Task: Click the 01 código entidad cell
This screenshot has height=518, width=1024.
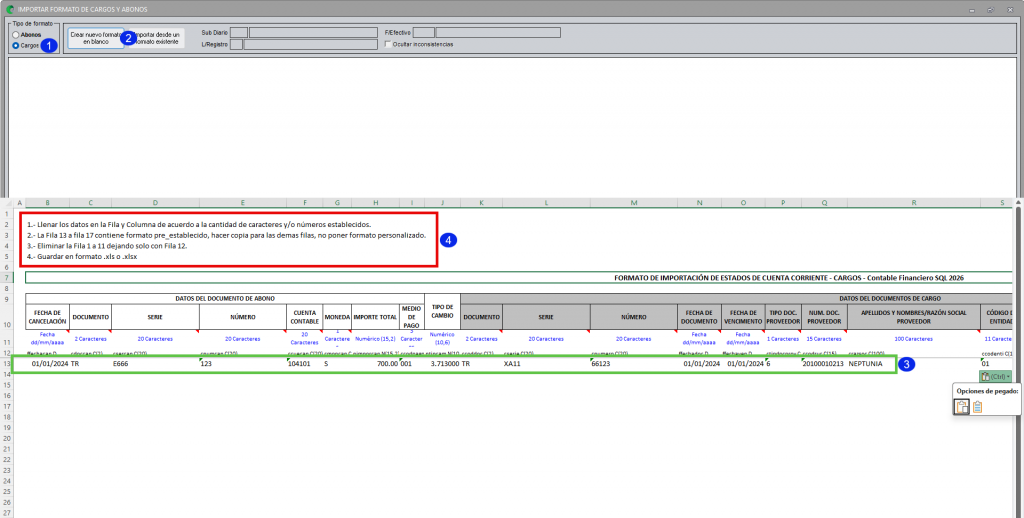Action: coord(997,363)
